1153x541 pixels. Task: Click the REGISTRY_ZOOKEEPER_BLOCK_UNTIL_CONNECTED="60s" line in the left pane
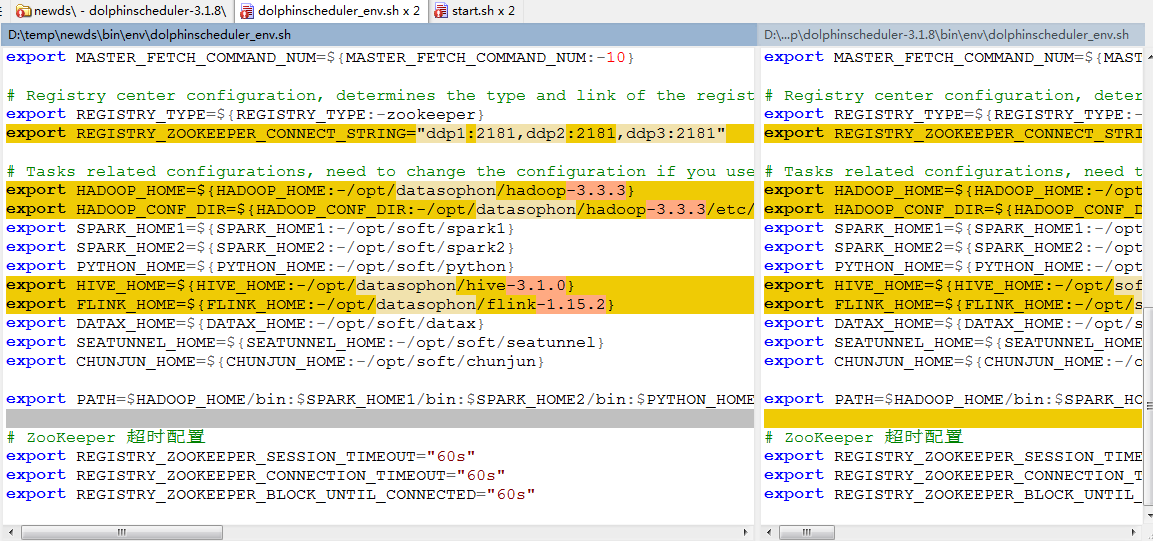pos(271,495)
